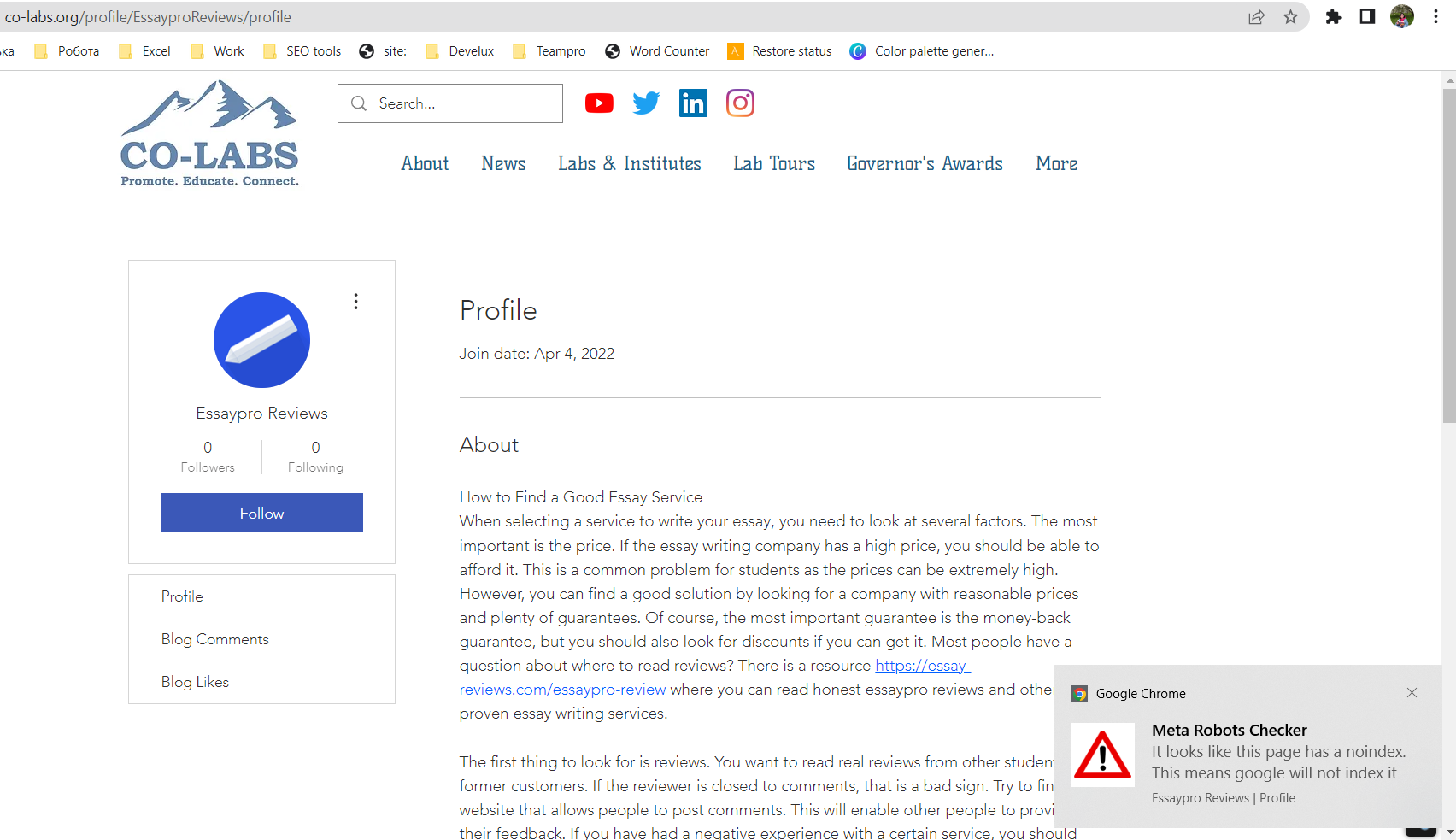Image resolution: width=1456 pixels, height=840 pixels.
Task: Open the Twitter bird icon
Action: point(646,103)
